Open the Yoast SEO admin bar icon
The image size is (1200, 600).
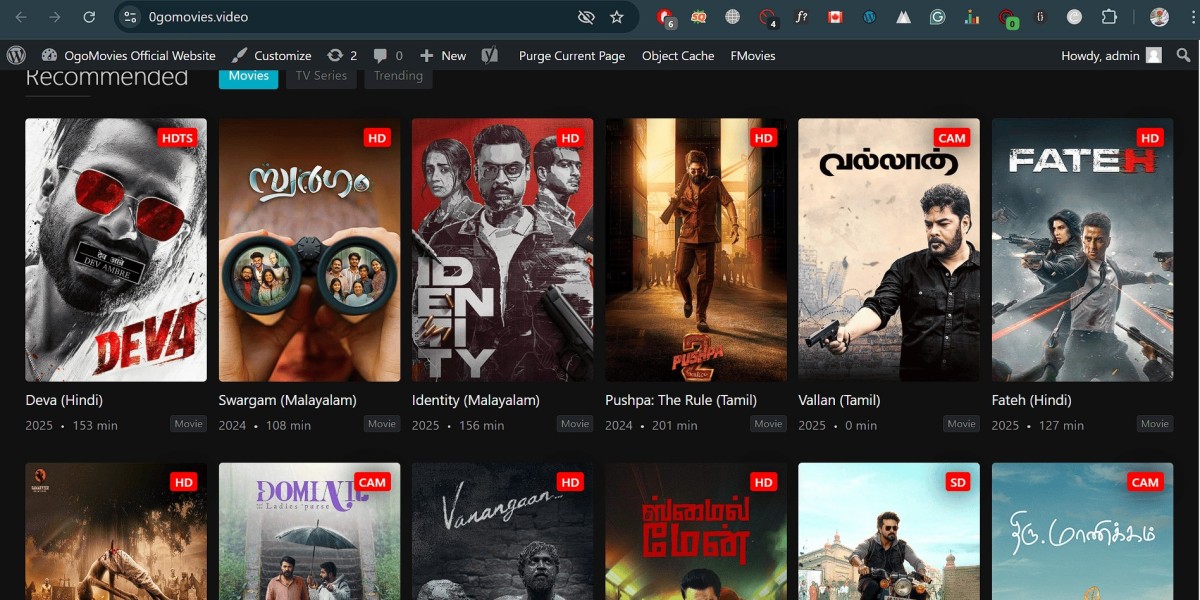(490, 56)
